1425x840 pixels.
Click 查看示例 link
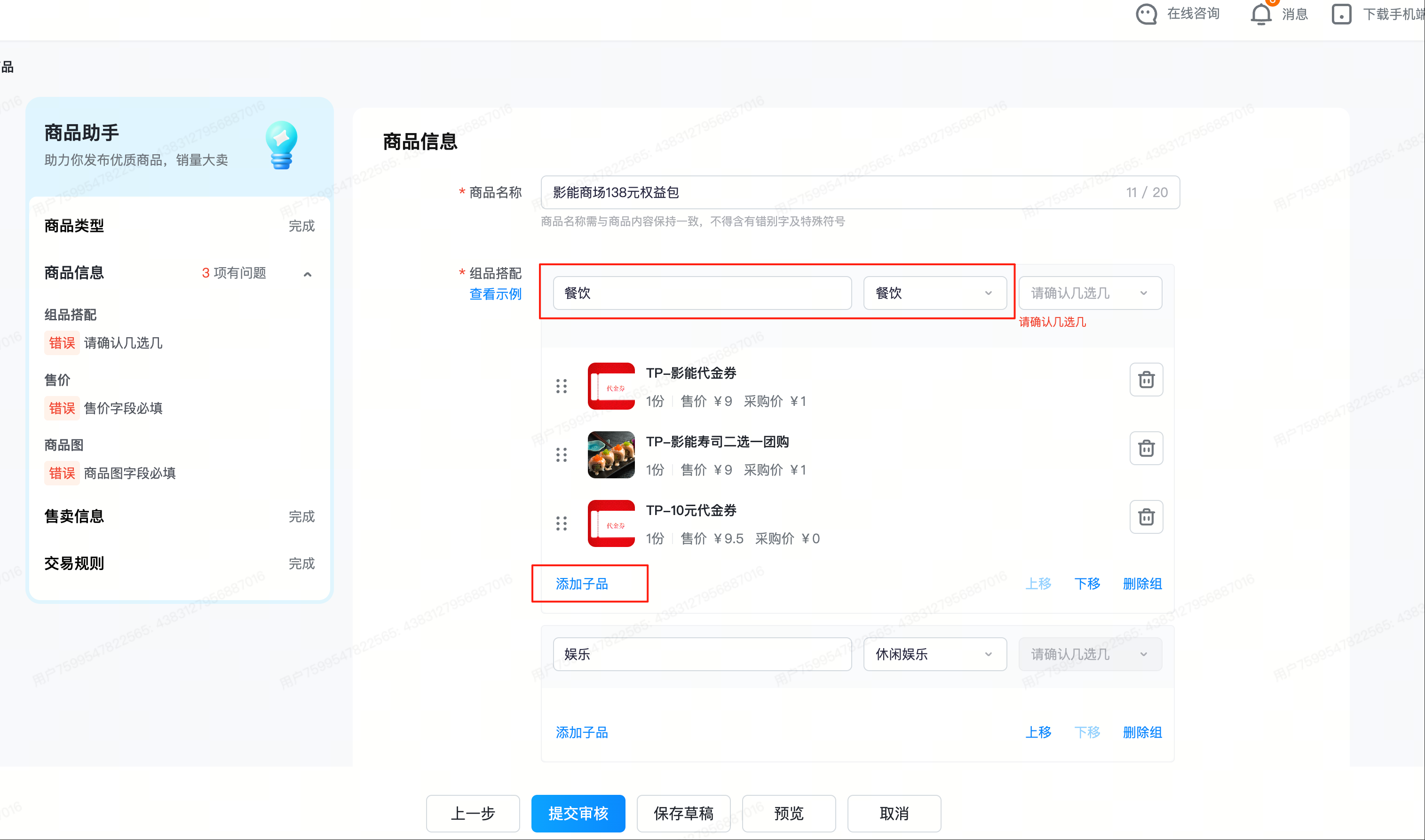point(495,294)
